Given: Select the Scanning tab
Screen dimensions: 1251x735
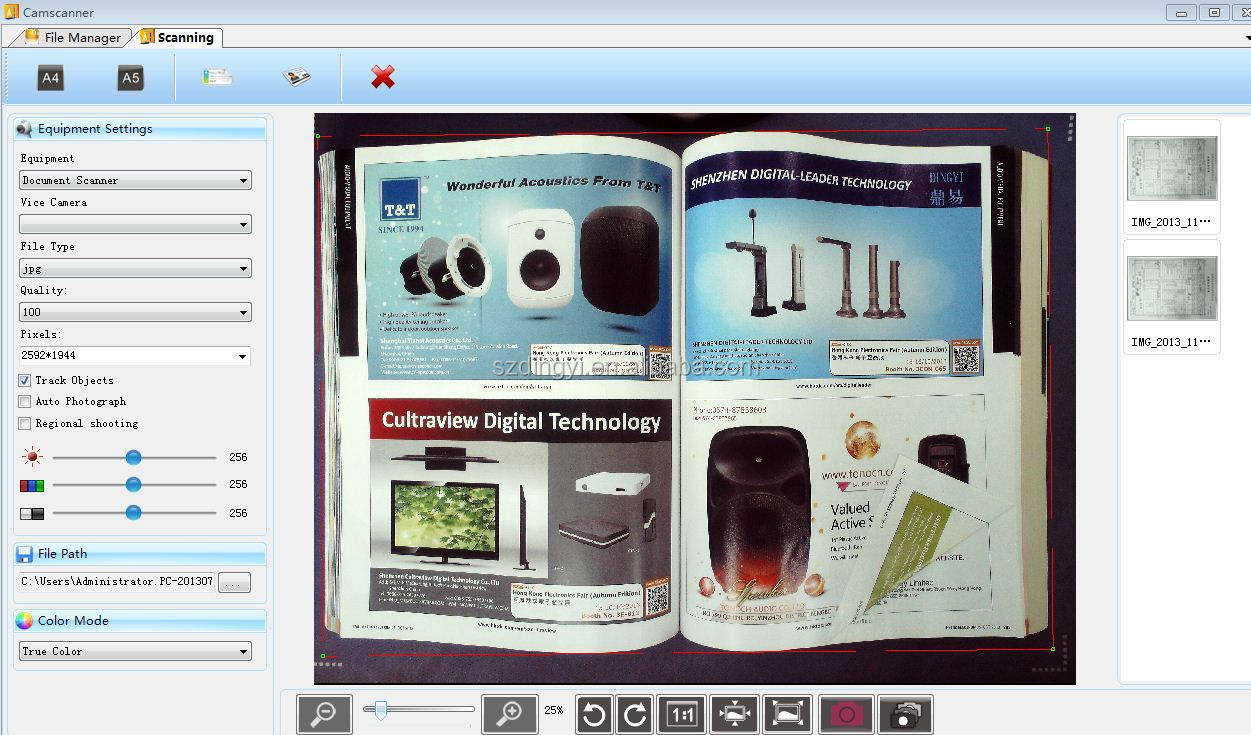Looking at the screenshot, I should coord(178,37).
